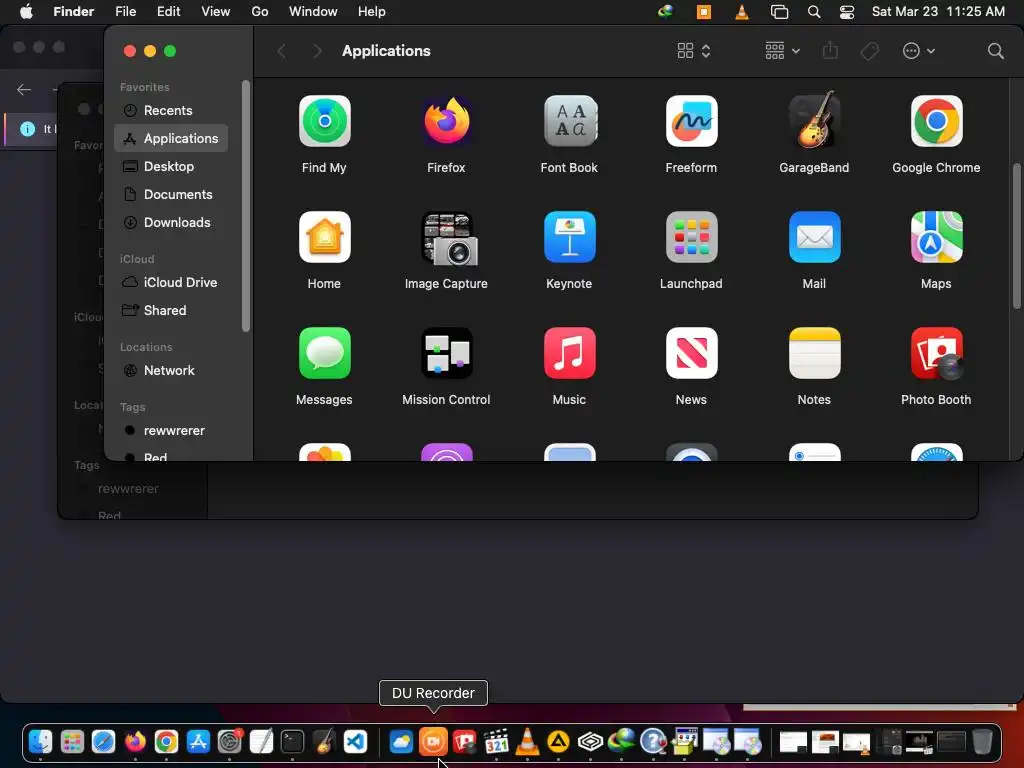Open Firefox in the Applications folder

447,121
